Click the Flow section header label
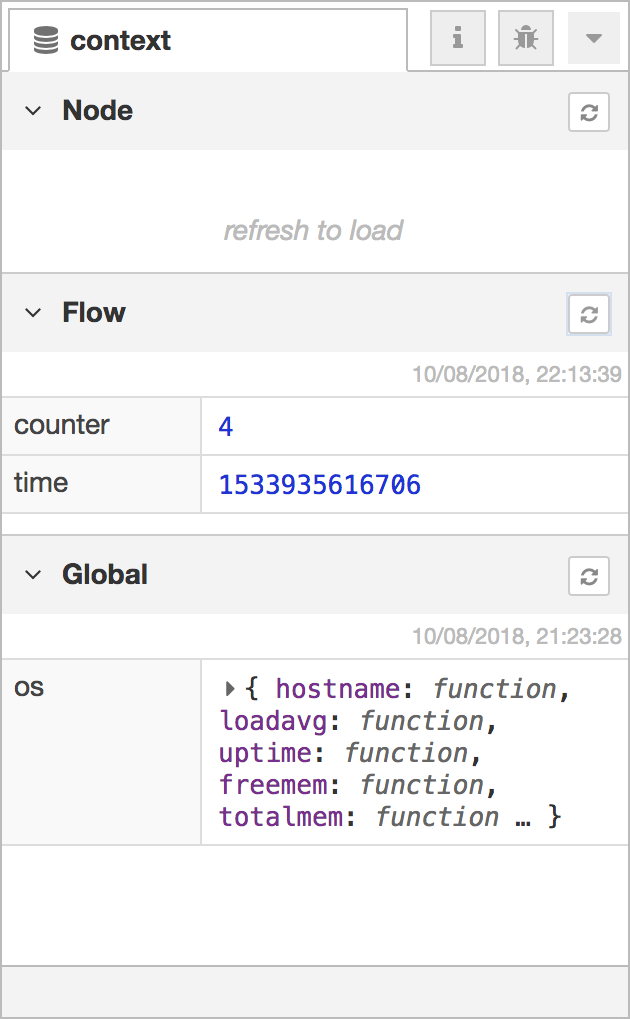The image size is (630, 1019). pyautogui.click(x=94, y=313)
